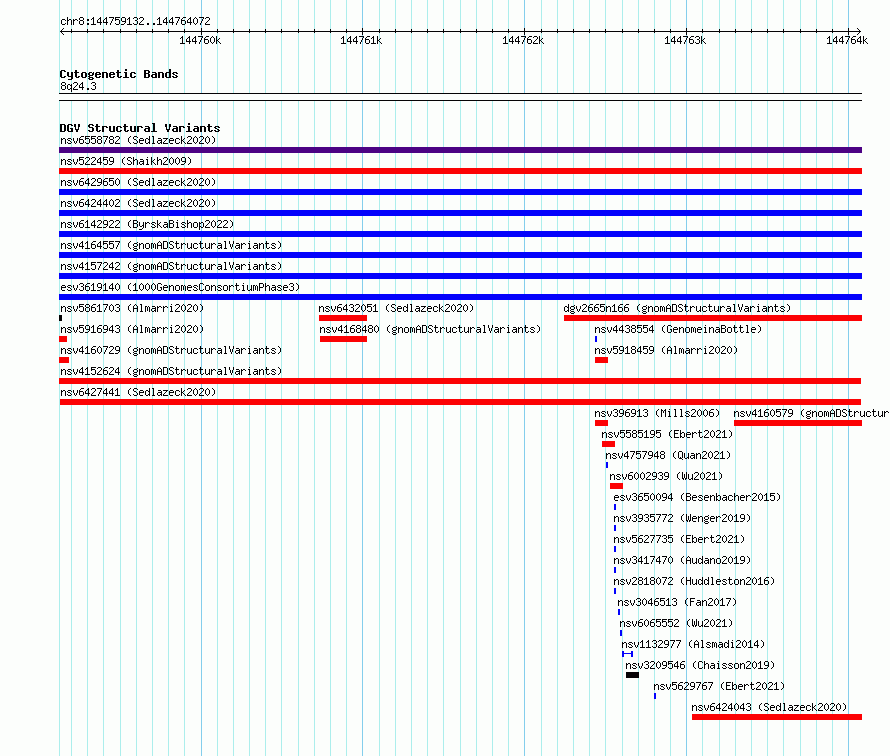Click the DGV Structural Variants track title
The width and height of the screenshot is (890, 756).
coord(140,128)
